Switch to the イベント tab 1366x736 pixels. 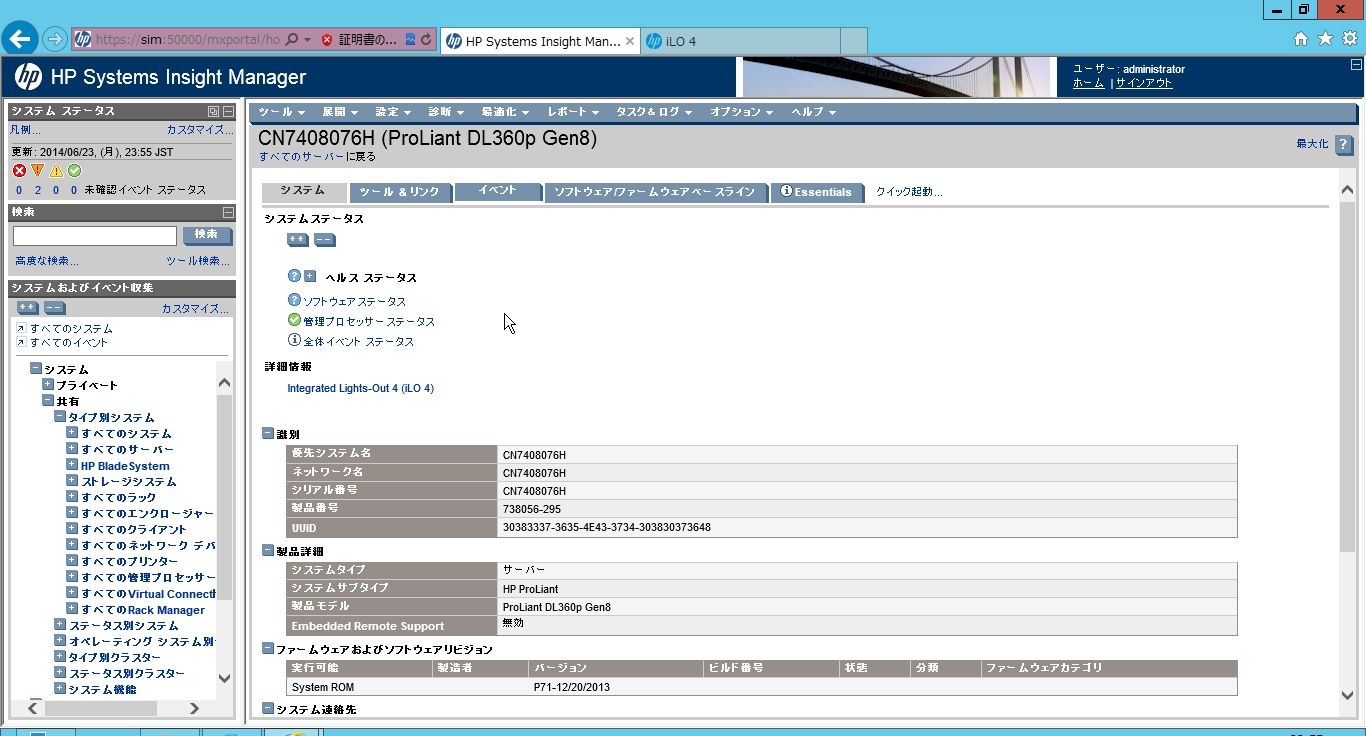coord(497,191)
